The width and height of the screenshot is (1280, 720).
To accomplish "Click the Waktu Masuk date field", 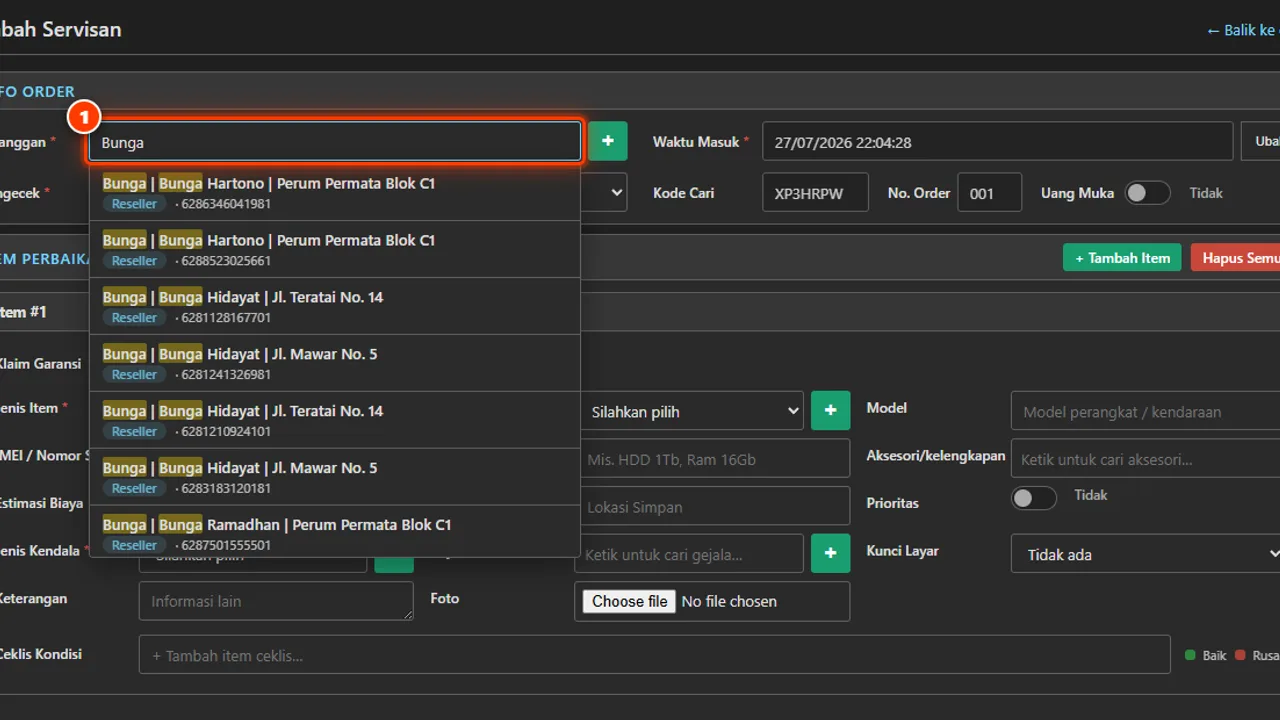I will coord(997,141).
